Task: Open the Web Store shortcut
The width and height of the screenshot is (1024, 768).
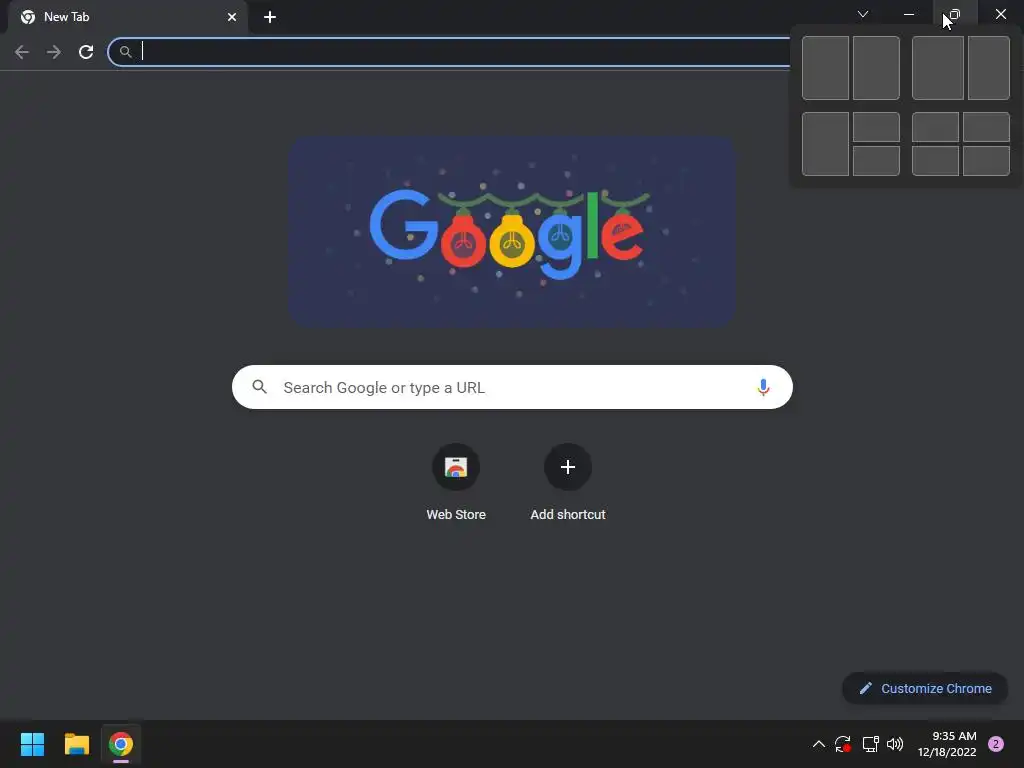Action: pos(456,483)
